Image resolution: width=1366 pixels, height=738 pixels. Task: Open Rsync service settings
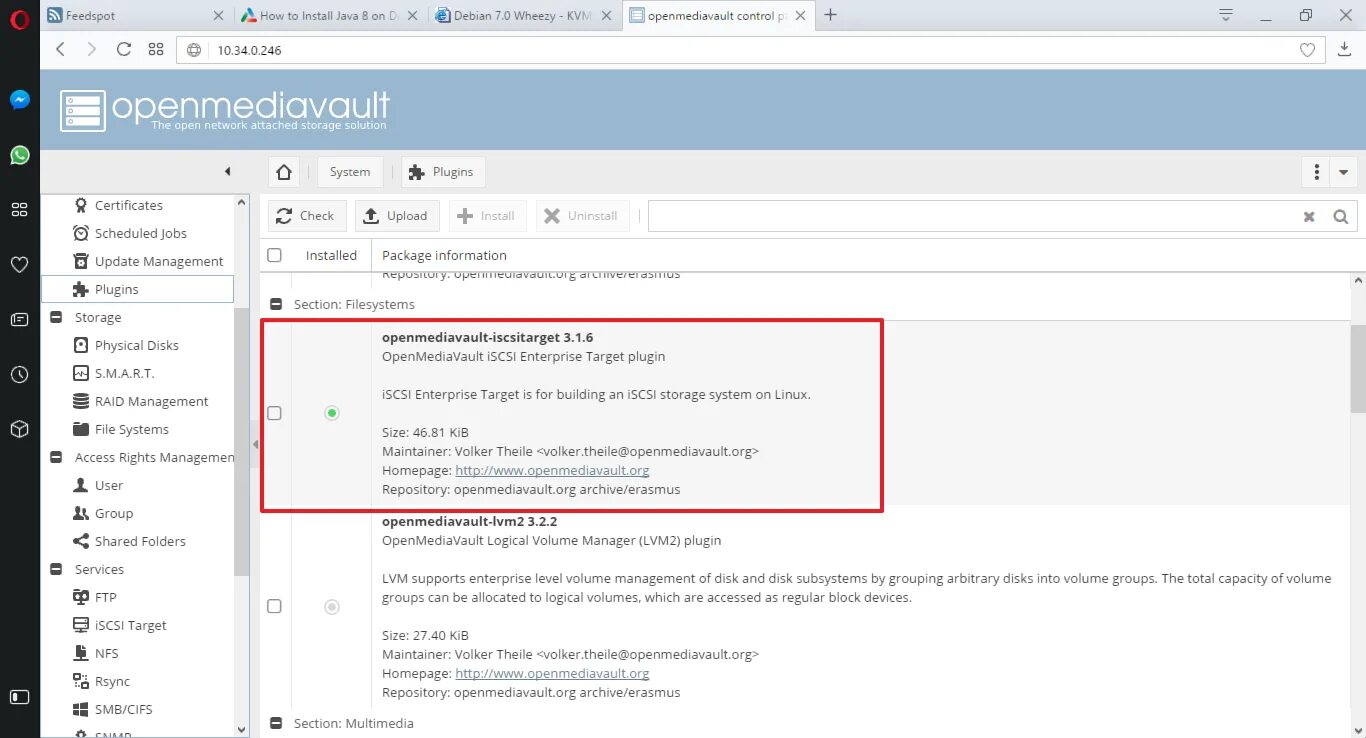[x=112, y=681]
